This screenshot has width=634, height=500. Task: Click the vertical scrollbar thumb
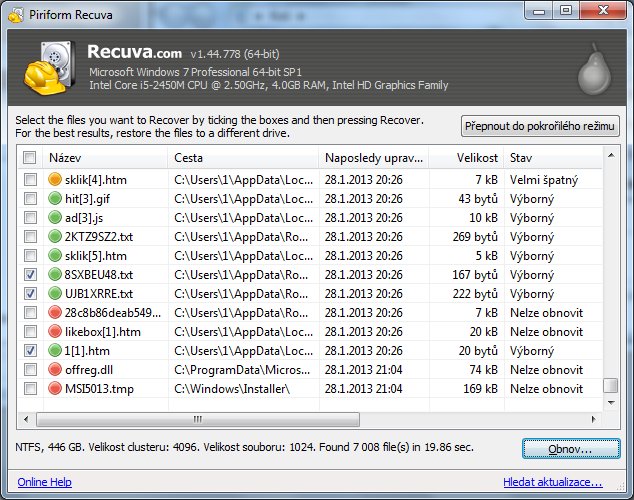click(x=611, y=385)
